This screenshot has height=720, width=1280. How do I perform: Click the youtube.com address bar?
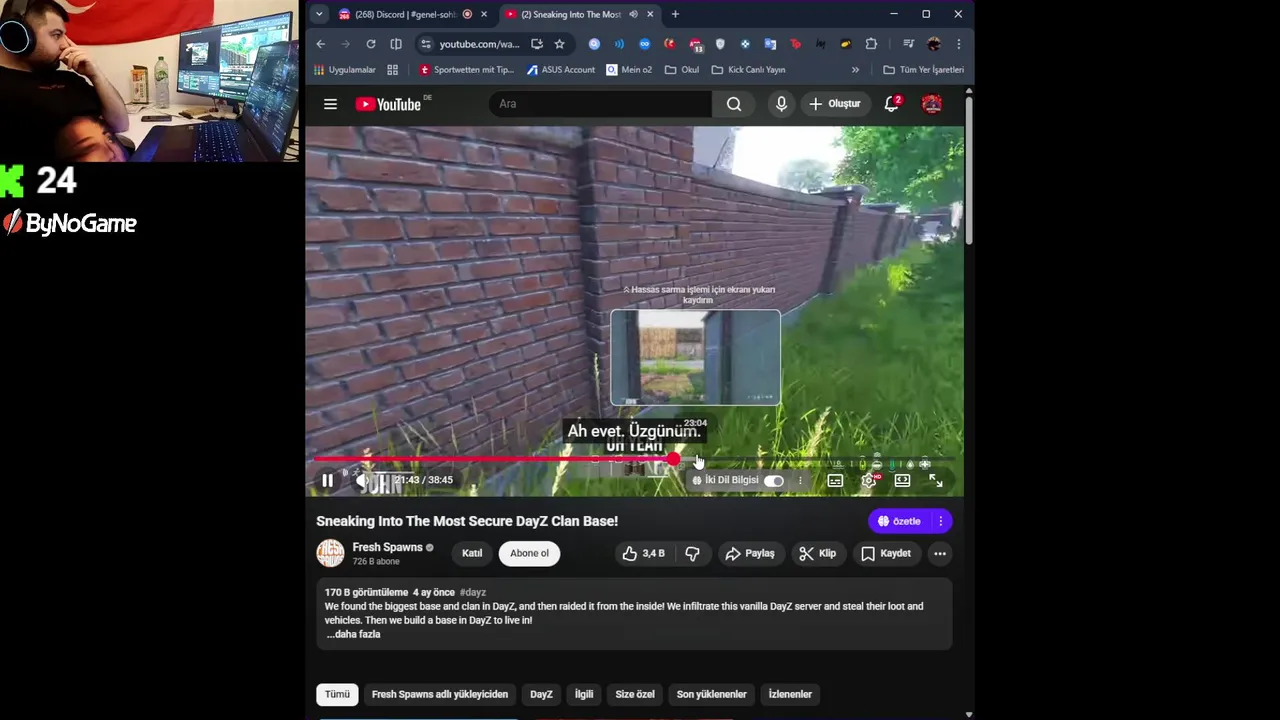pyautogui.click(x=480, y=44)
